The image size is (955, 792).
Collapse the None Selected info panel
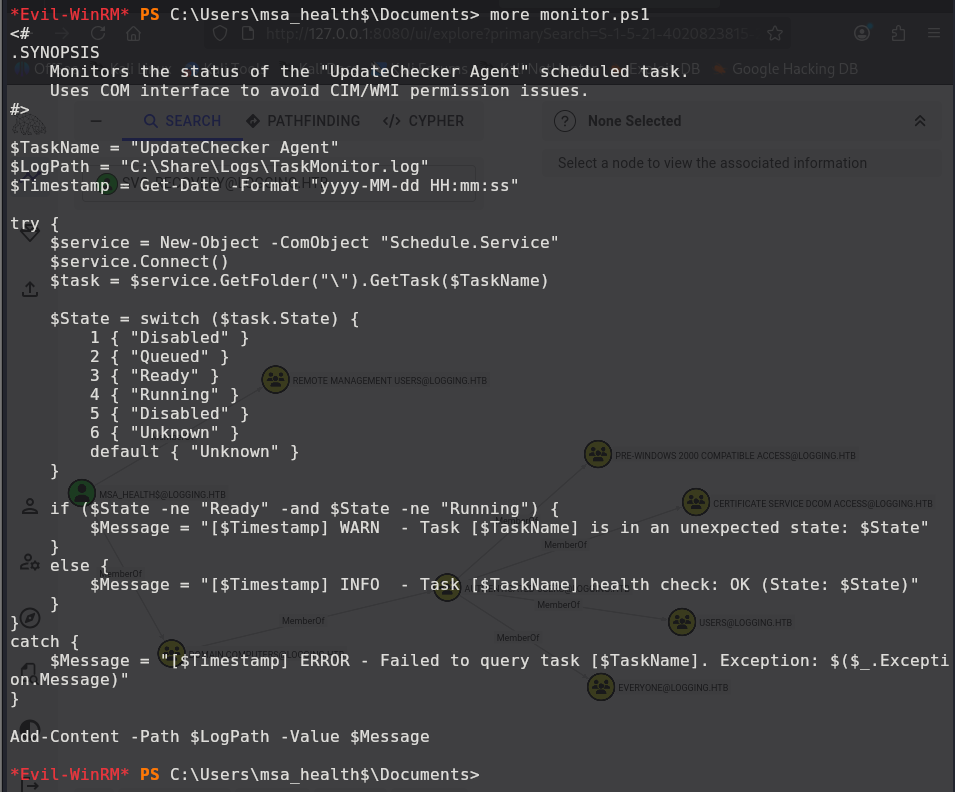pos(920,121)
